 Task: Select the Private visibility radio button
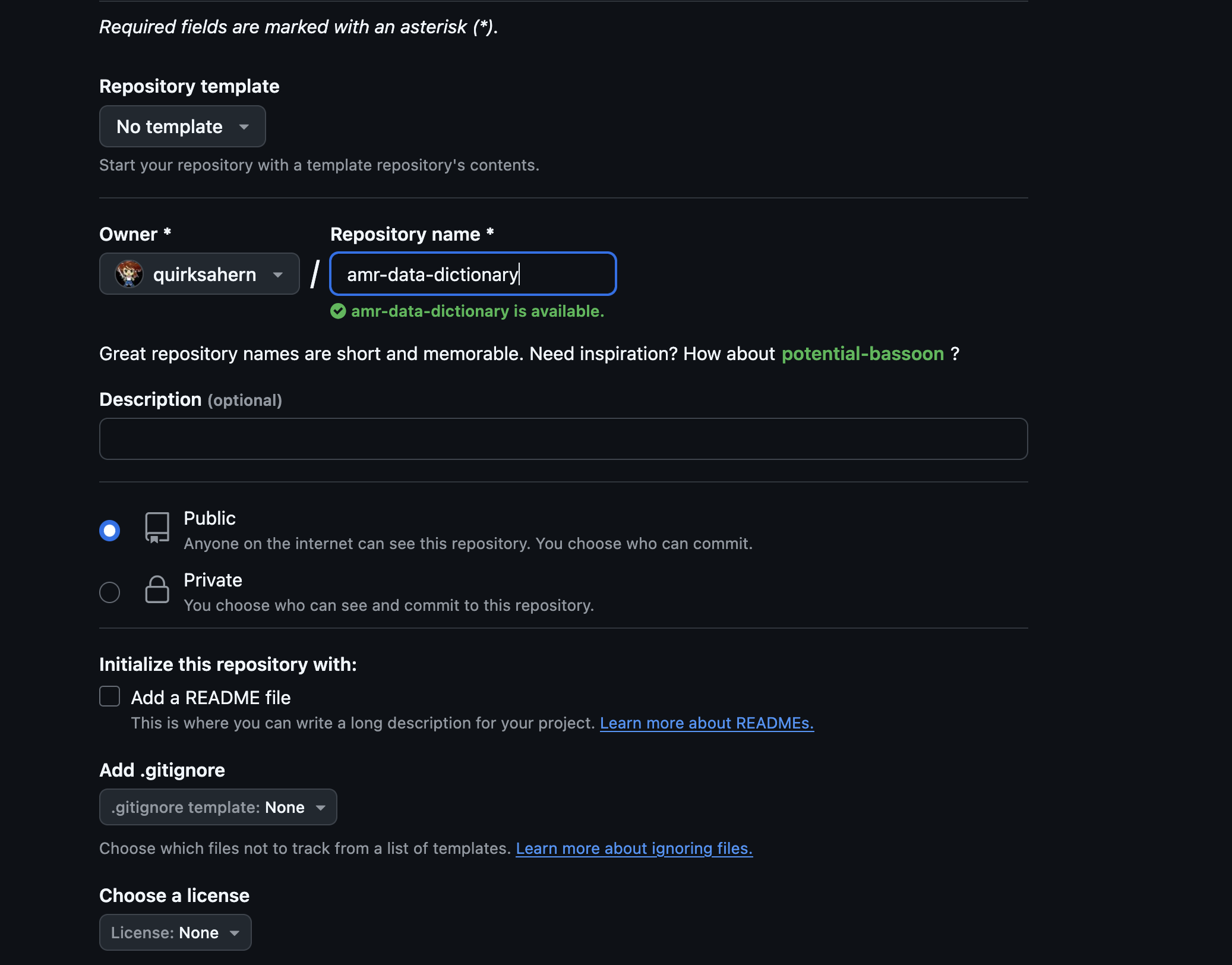[x=109, y=592]
